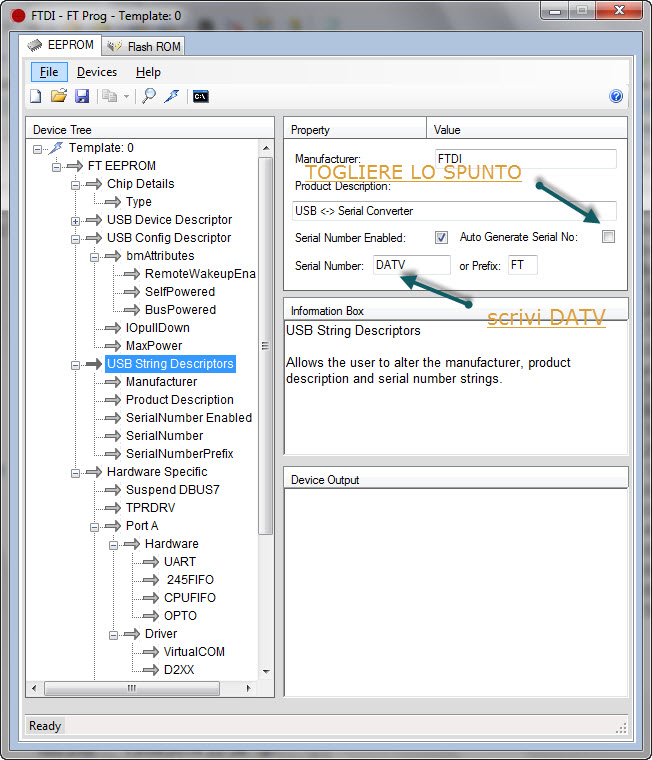This screenshot has width=652, height=760.
Task: Collapse the USB String Descriptors node
Action: [x=75, y=365]
